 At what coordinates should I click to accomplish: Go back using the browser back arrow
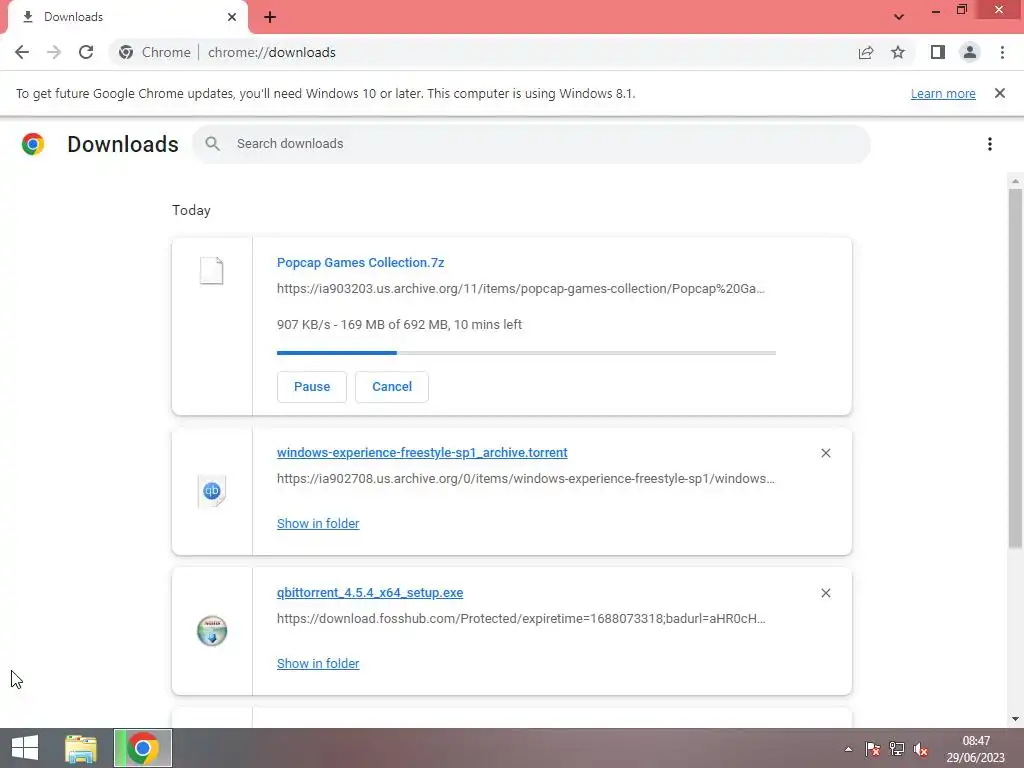pyautogui.click(x=22, y=52)
